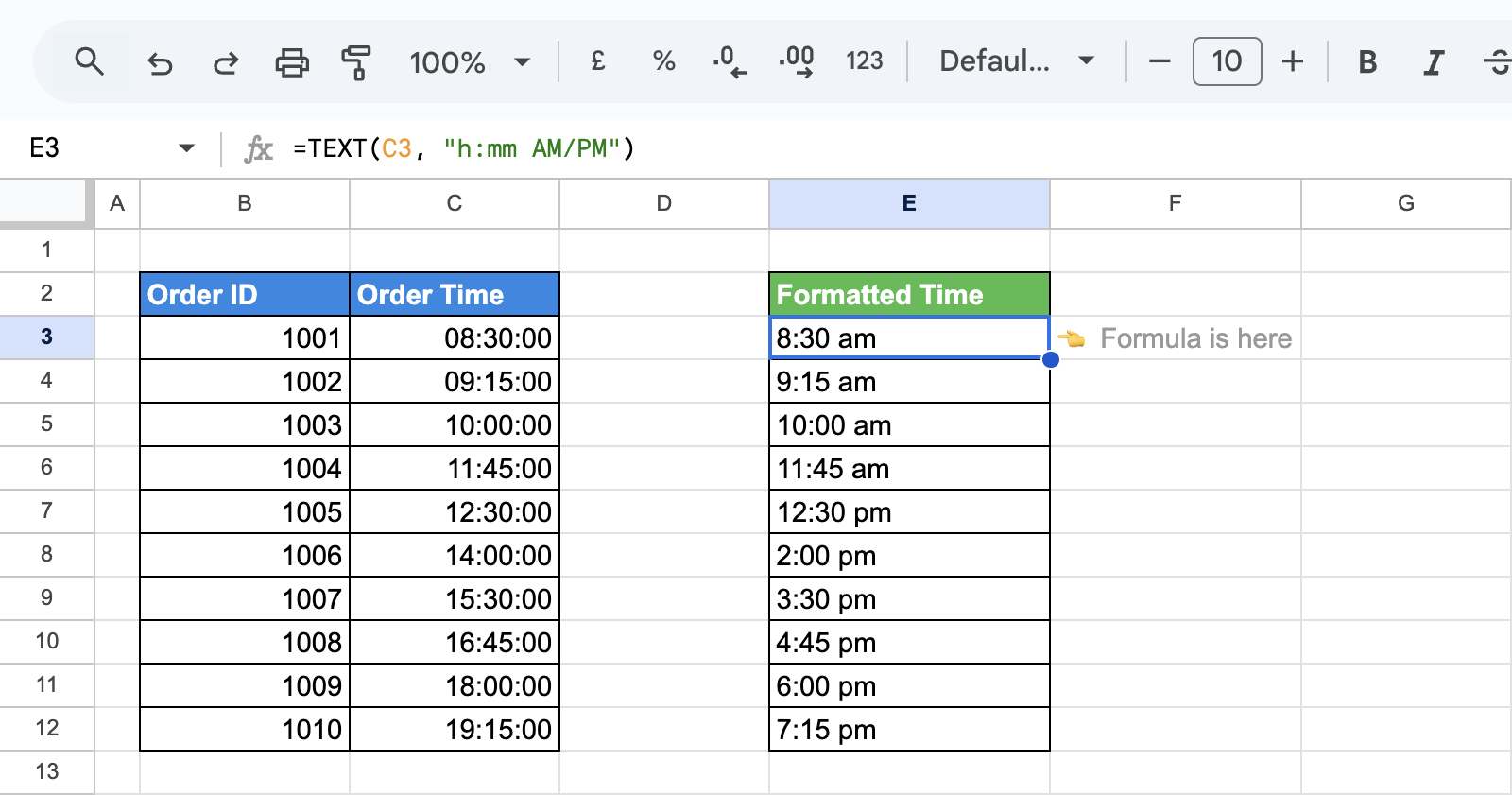Screen dimensions: 1512x795
Task: Click the Order ID header cell
Action: (245, 294)
